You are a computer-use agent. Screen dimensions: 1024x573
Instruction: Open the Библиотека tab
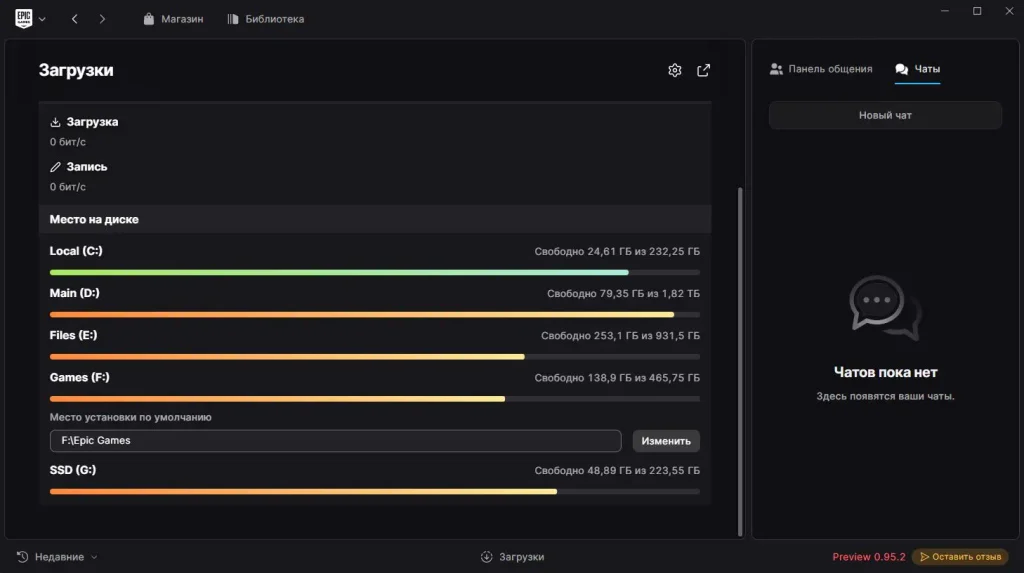pos(266,19)
